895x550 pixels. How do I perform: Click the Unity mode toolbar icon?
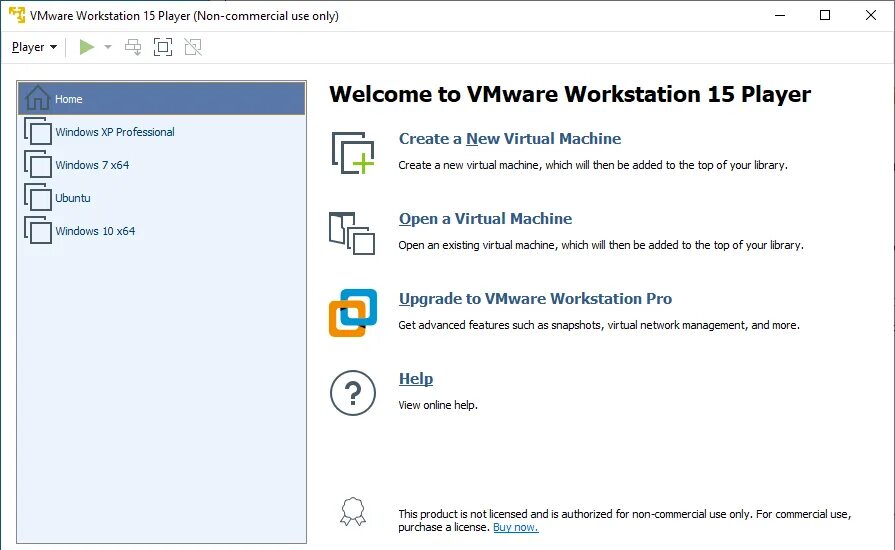click(x=193, y=47)
